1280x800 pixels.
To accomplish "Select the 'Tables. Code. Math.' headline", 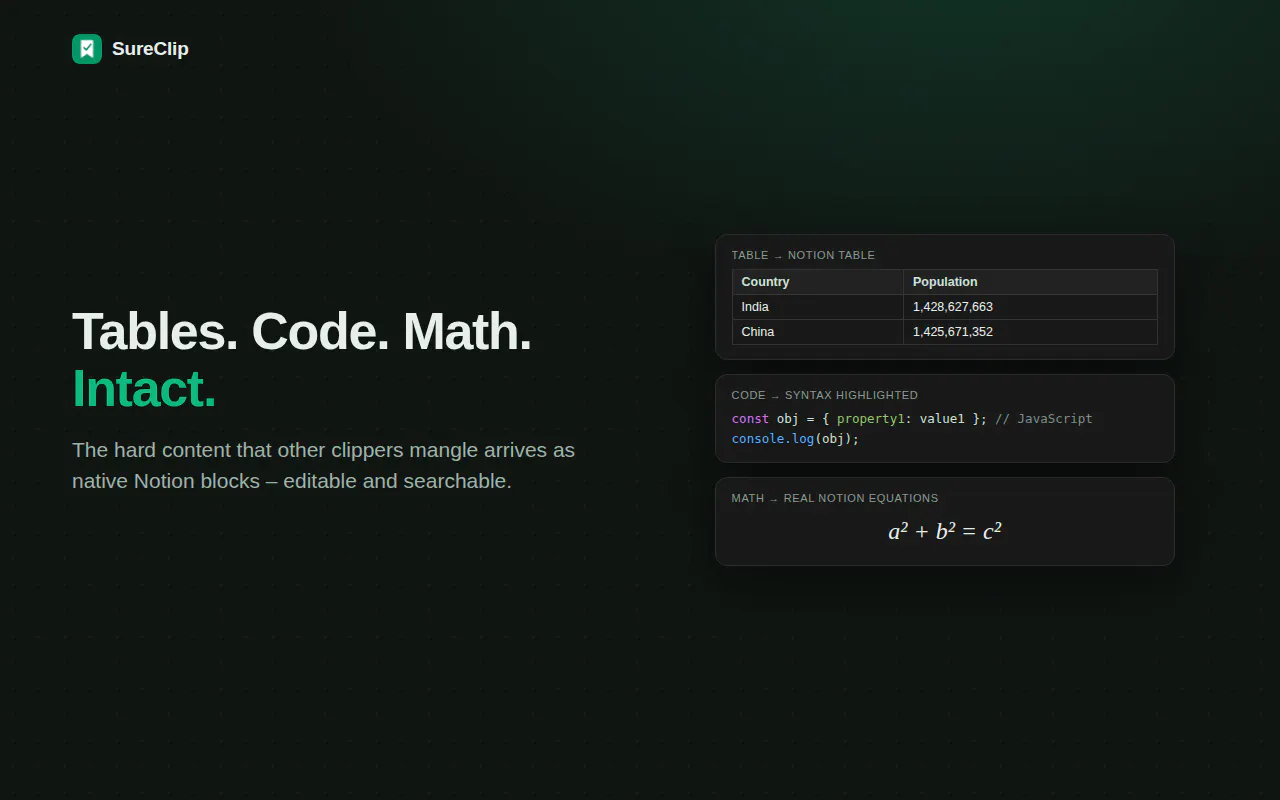I will pos(302,331).
